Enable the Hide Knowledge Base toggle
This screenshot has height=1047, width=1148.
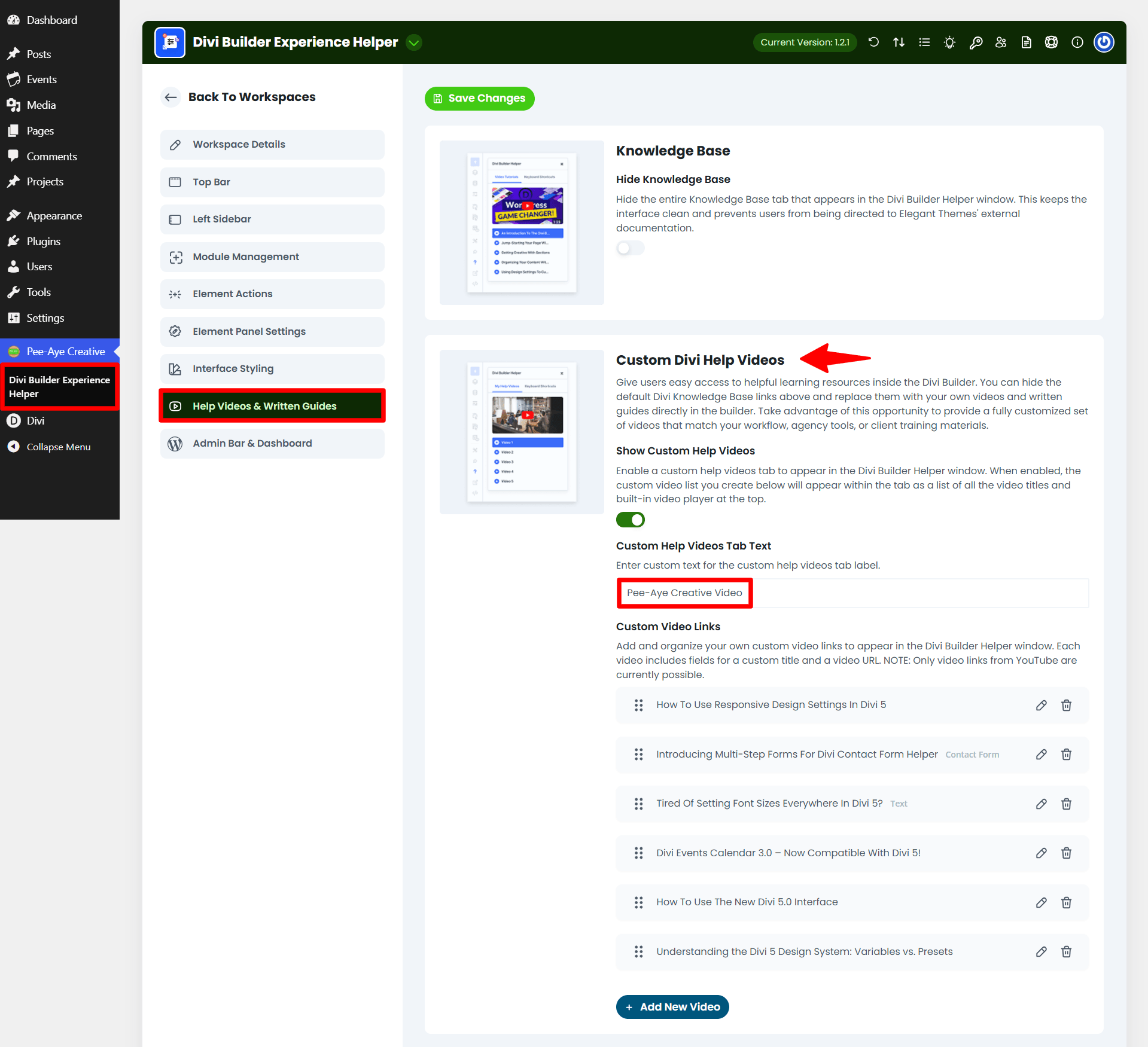630,248
